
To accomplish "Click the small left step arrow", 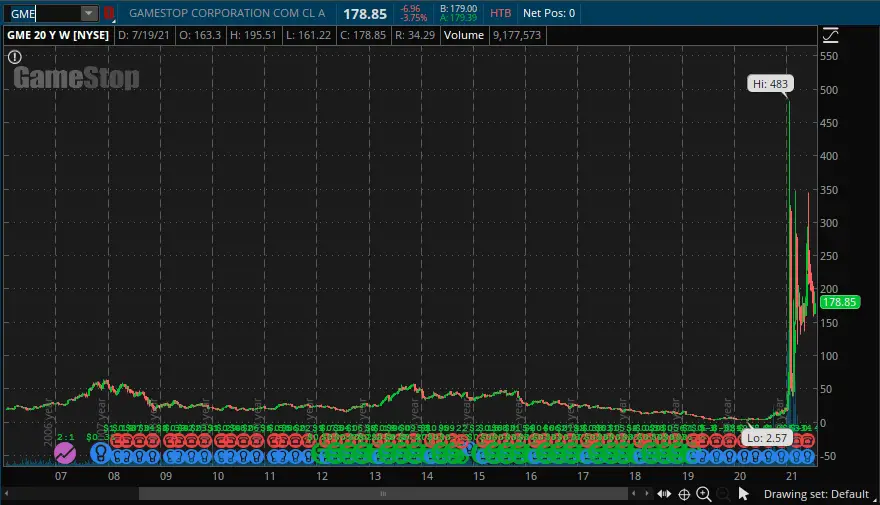I will point(634,494).
